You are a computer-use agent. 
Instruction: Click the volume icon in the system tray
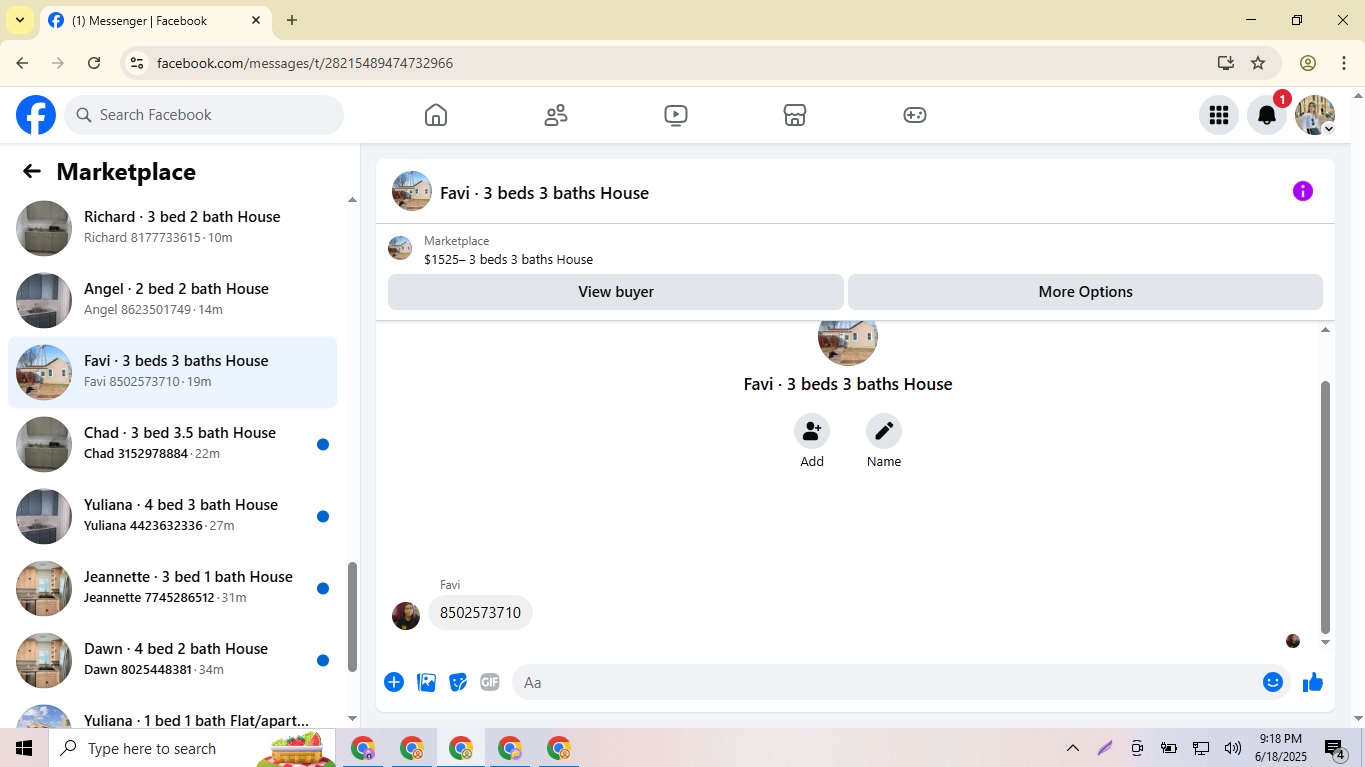tap(1233, 748)
